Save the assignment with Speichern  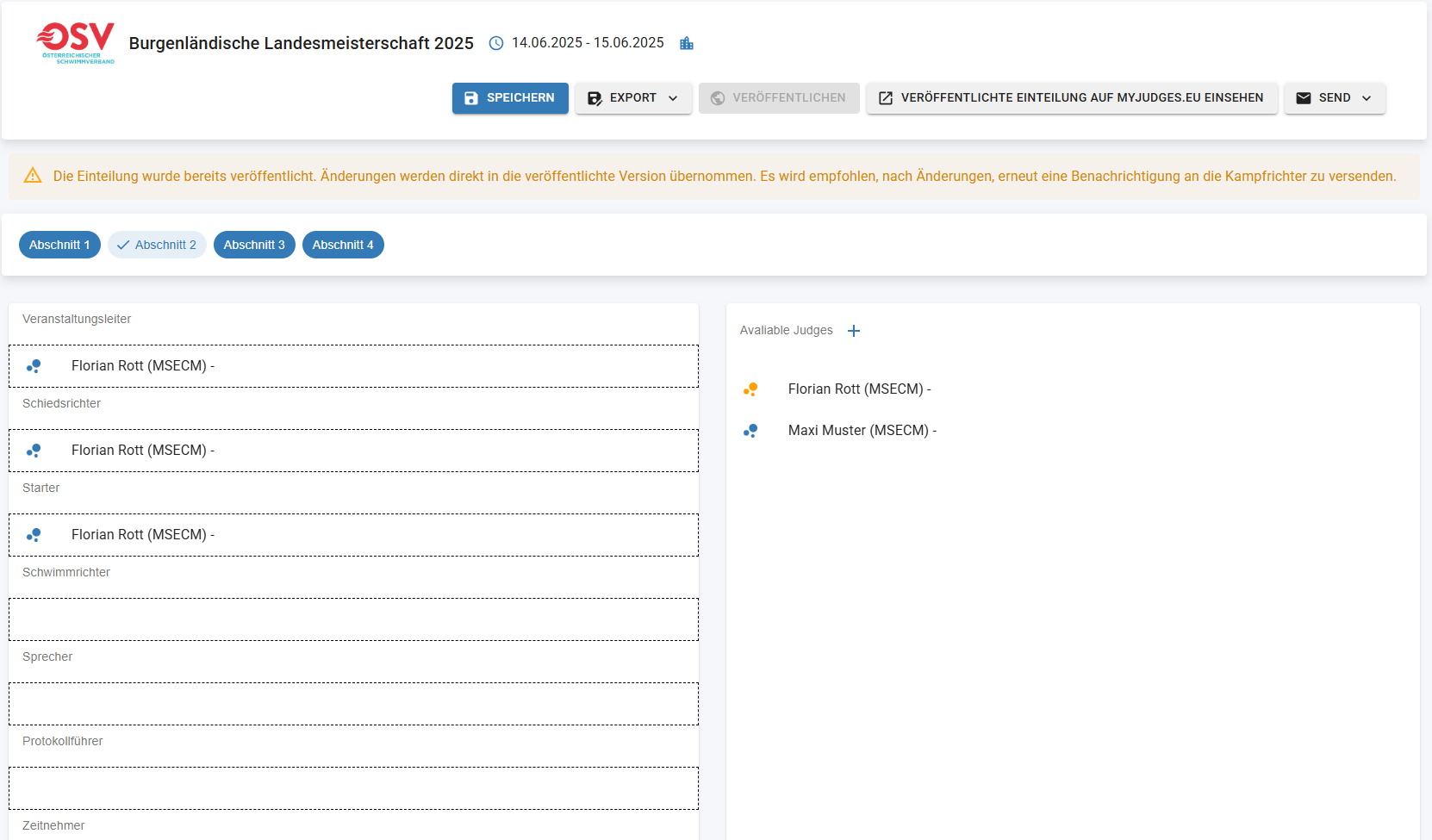coord(510,98)
